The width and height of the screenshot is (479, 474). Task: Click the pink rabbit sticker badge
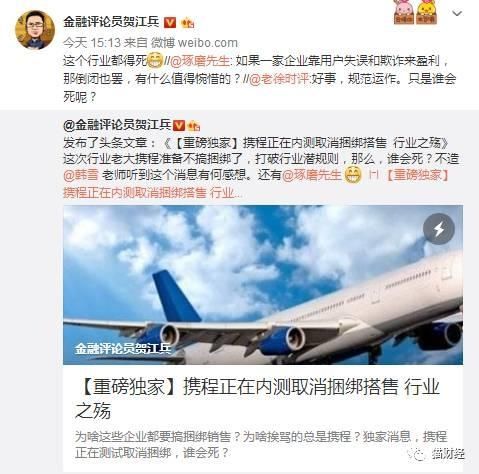(x=404, y=12)
